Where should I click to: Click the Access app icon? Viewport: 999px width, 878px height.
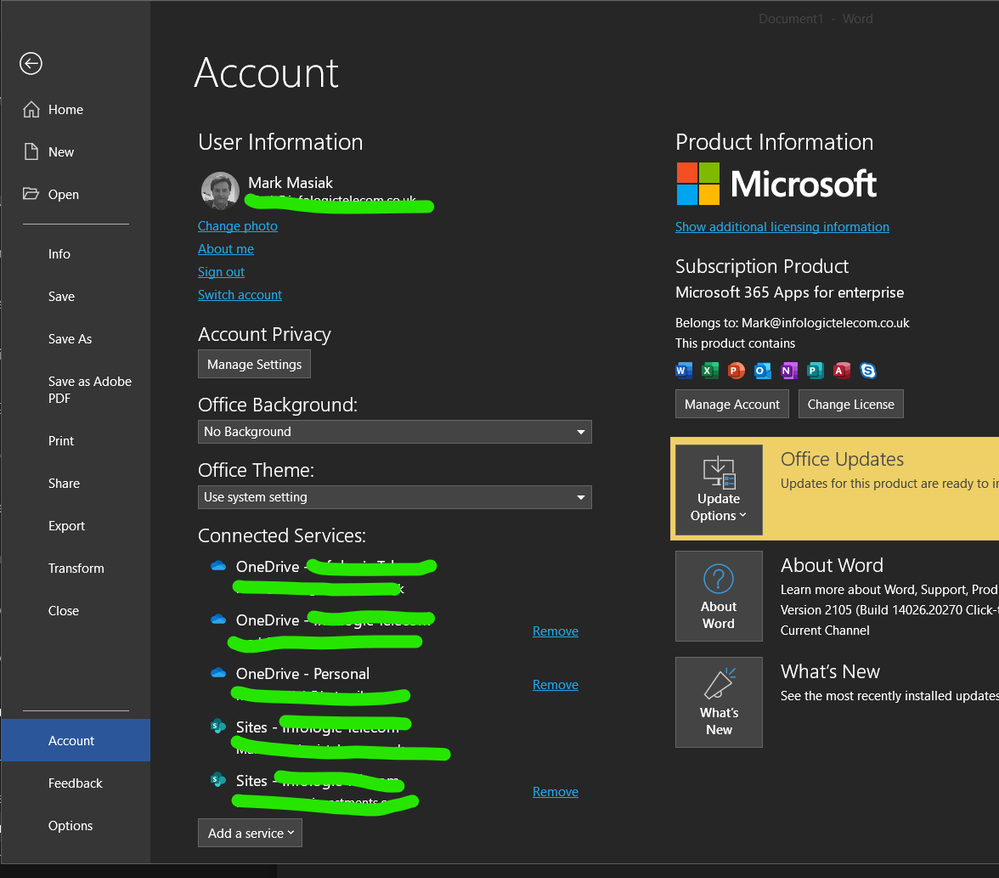(x=842, y=370)
